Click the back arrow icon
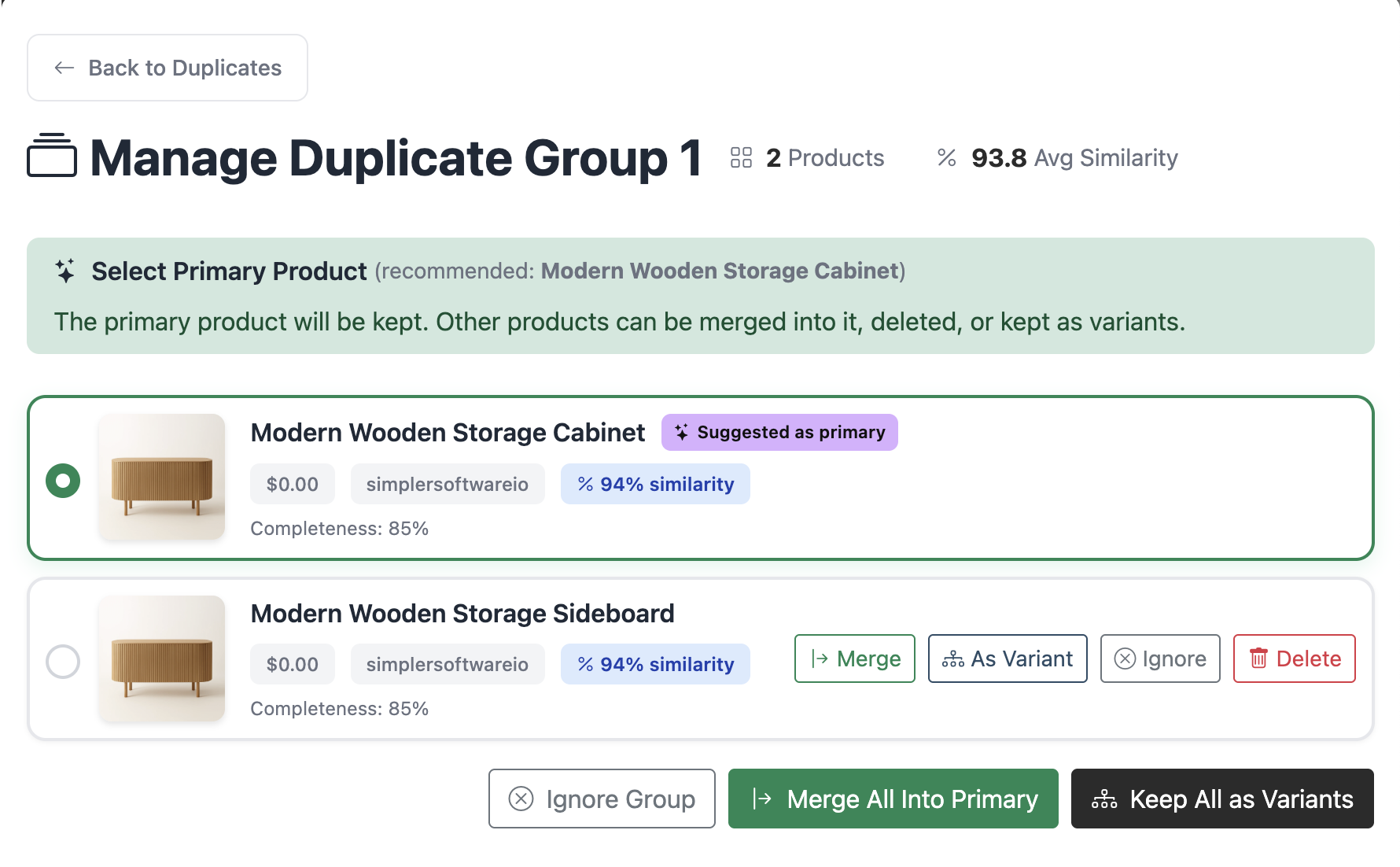 pyautogui.click(x=64, y=68)
